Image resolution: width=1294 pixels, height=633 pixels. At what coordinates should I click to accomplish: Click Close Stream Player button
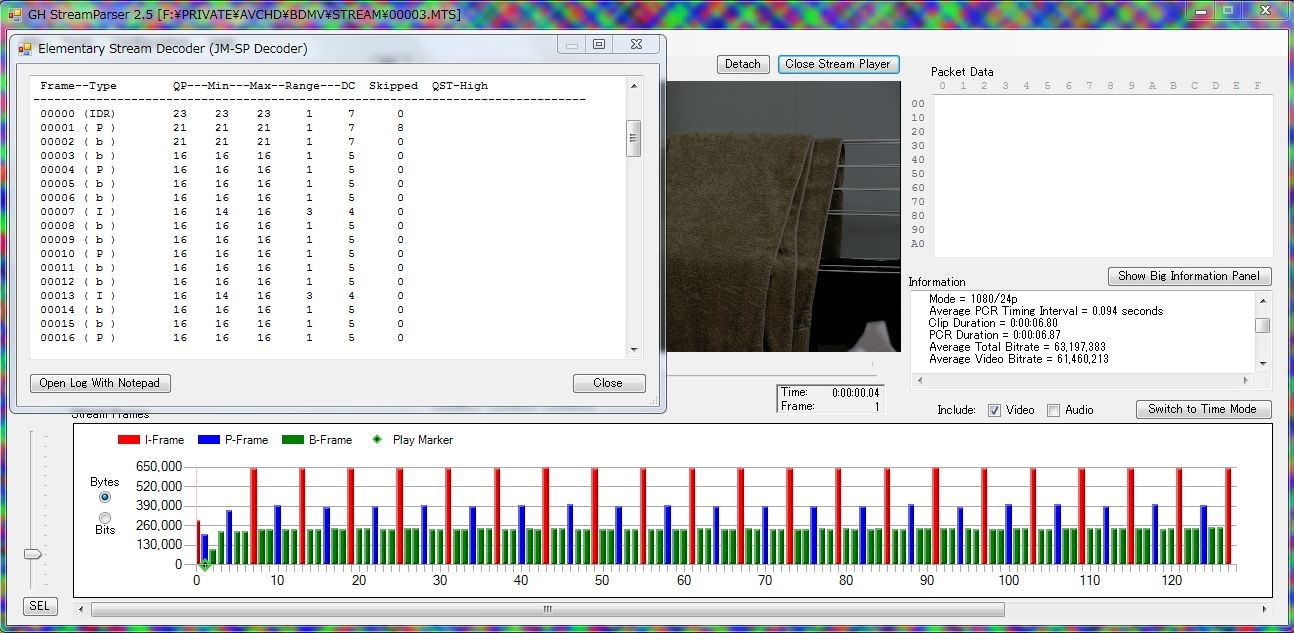coord(837,64)
